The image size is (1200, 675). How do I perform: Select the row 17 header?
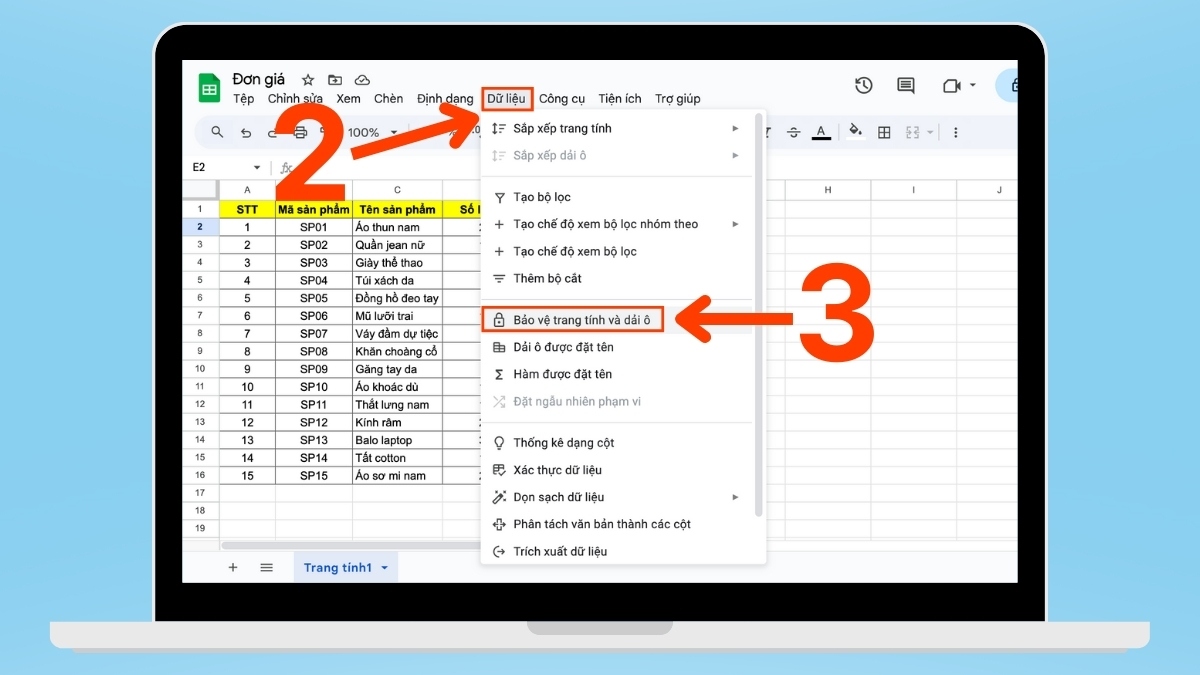click(200, 493)
